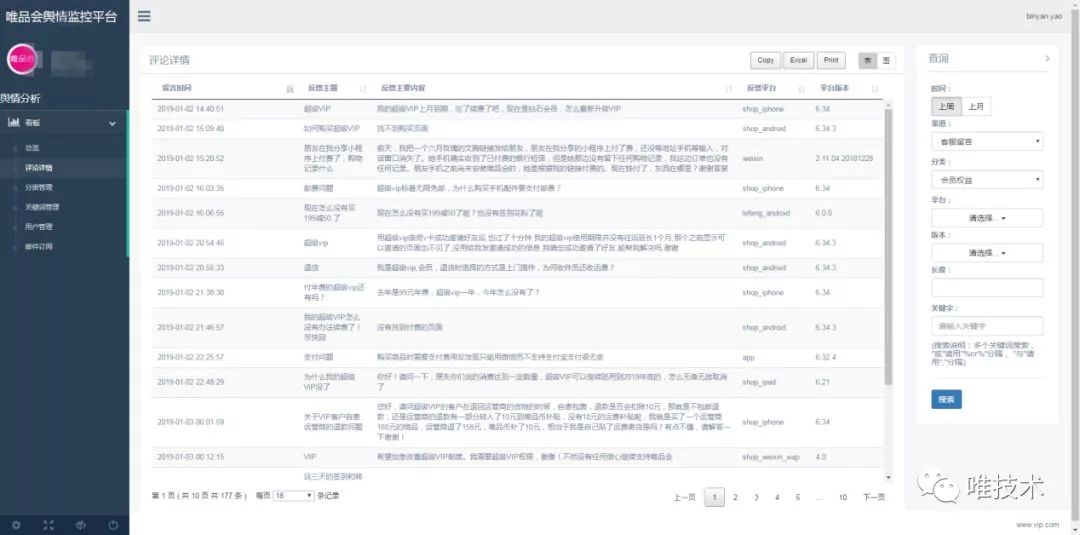1080x535 pixels.
Task: Open the 版本 请选择 dropdown
Action: point(987,253)
